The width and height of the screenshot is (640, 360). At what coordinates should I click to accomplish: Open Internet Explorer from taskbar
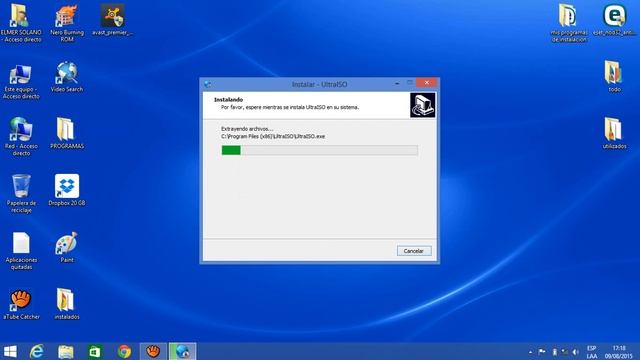tap(37, 351)
